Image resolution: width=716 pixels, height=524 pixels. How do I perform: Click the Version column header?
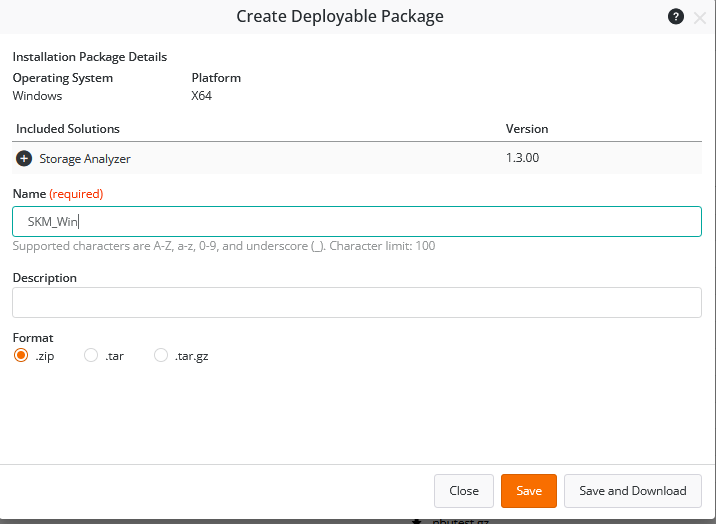tap(527, 129)
